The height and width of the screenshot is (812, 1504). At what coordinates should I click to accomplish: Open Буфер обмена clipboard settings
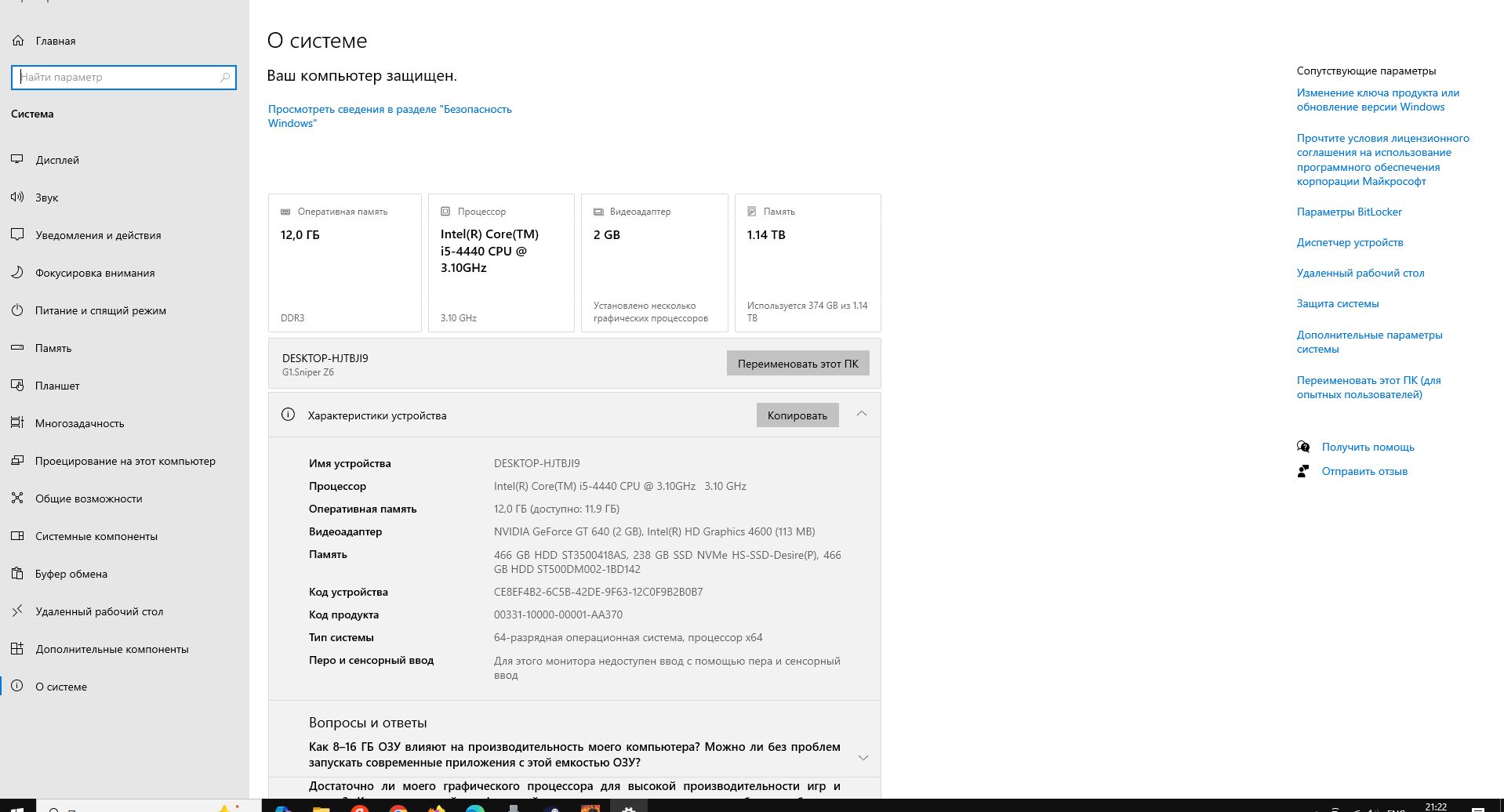(x=71, y=574)
